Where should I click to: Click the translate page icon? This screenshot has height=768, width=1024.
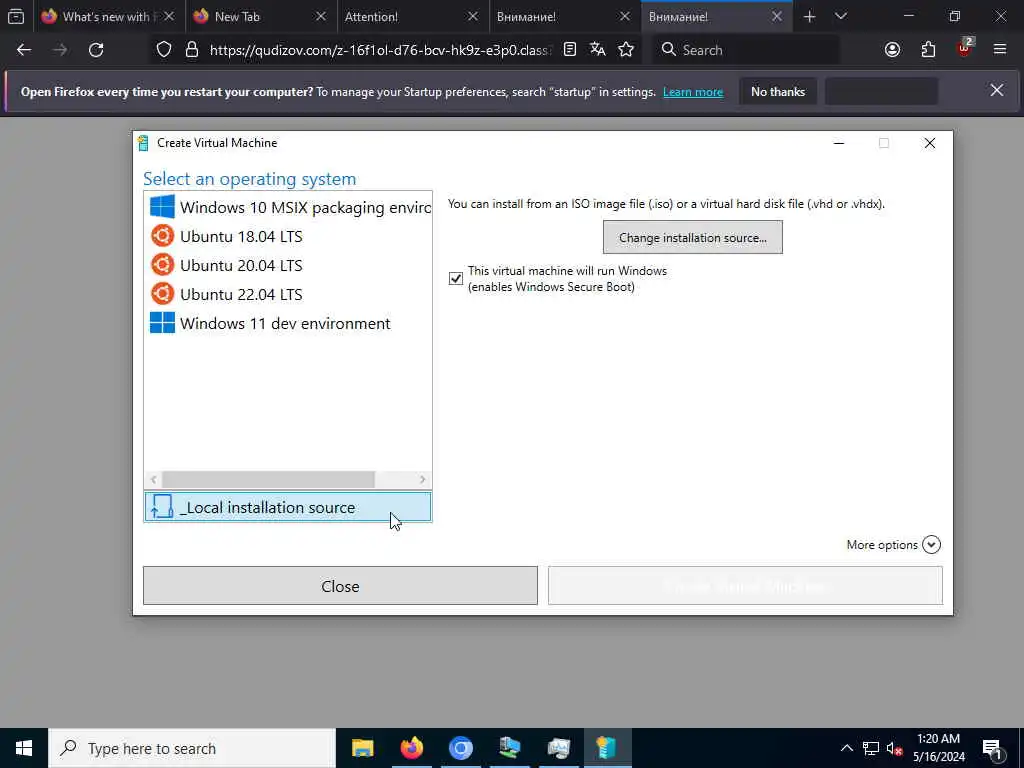598,50
